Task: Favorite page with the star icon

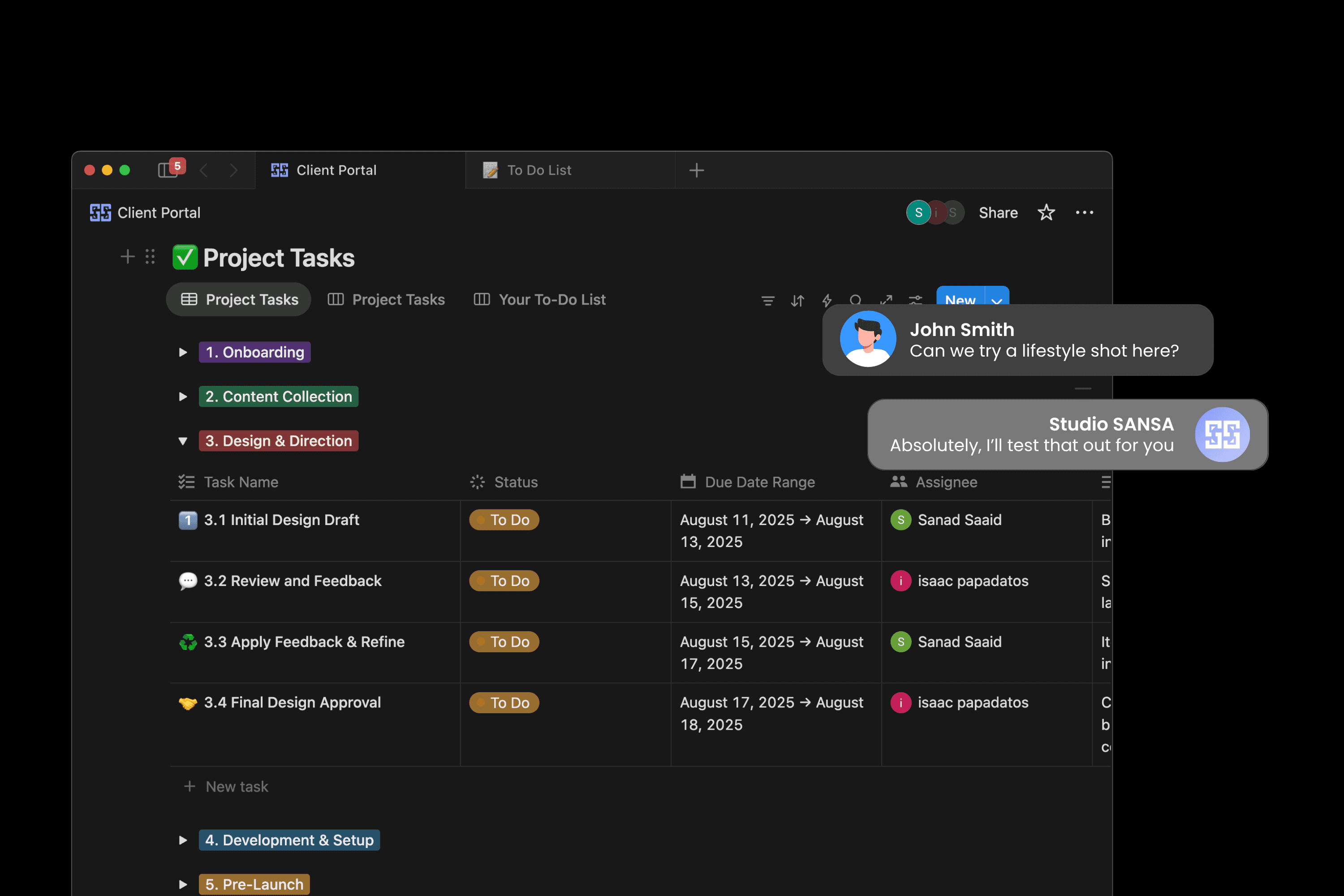Action: point(1046,212)
